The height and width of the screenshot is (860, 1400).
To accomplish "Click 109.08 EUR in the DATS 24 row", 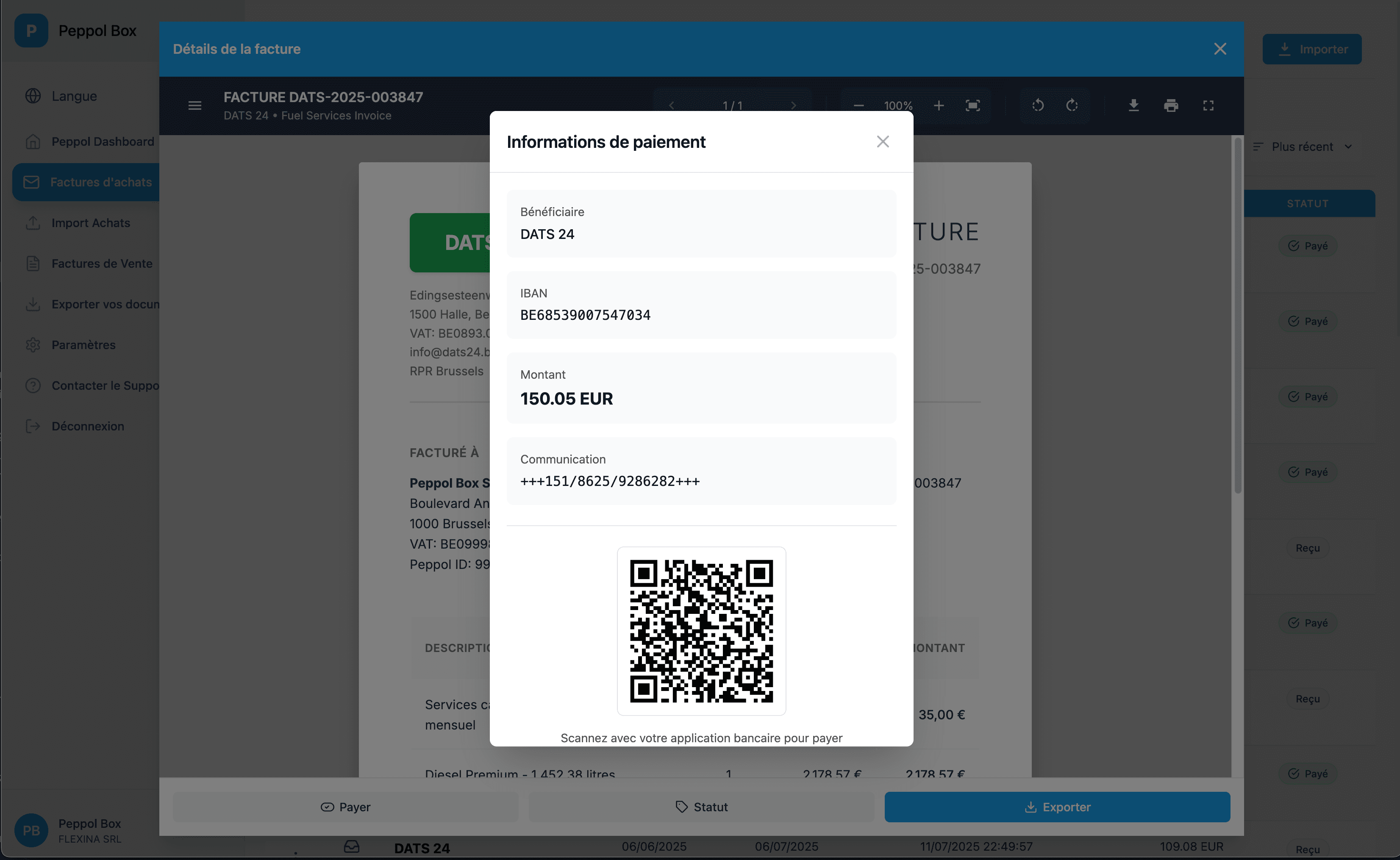I will (1191, 846).
